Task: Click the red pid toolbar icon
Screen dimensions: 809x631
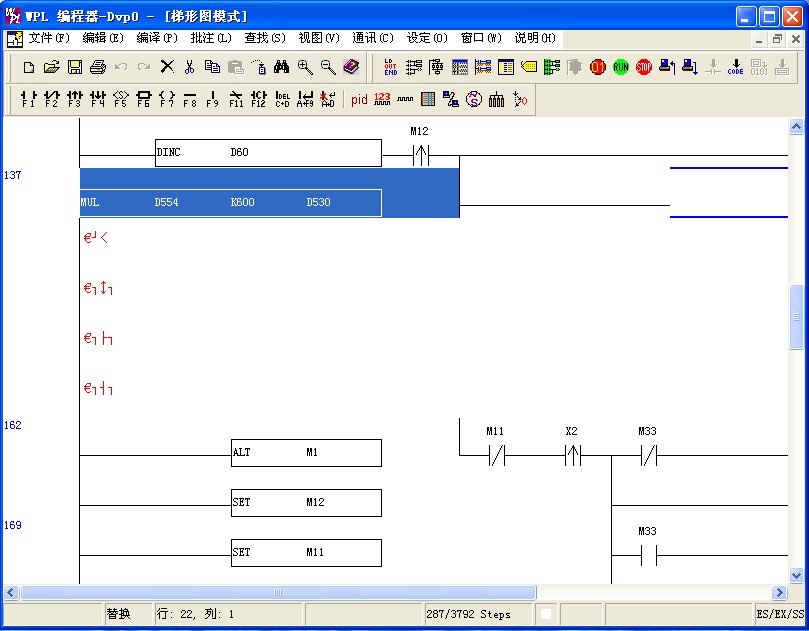Action: (359, 99)
